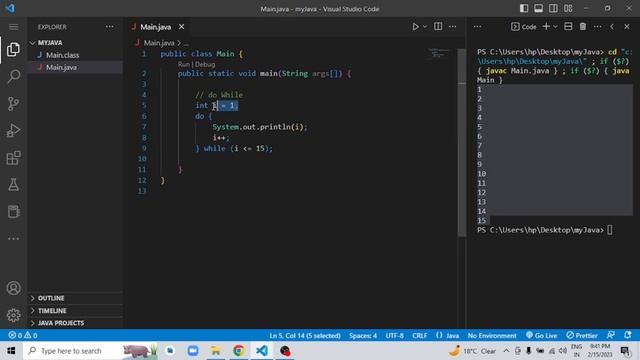Open terminal panel views ellipsis
Viewport: 640px width, 360px height.
(477, 27)
